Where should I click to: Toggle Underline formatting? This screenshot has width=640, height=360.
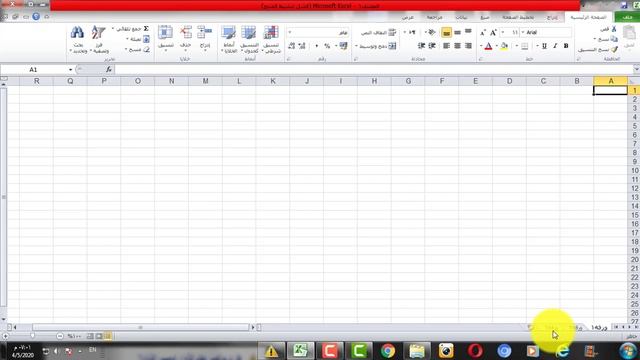544,46
